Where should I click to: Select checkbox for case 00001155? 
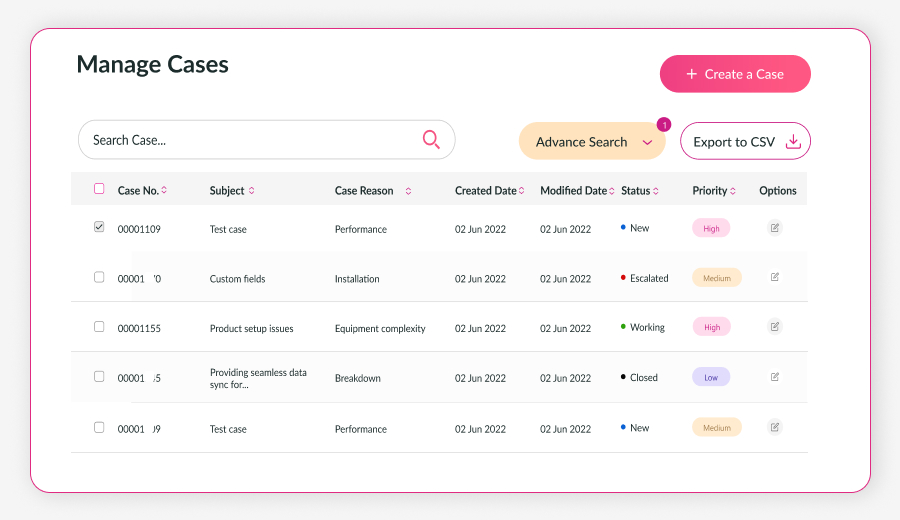[x=99, y=326]
